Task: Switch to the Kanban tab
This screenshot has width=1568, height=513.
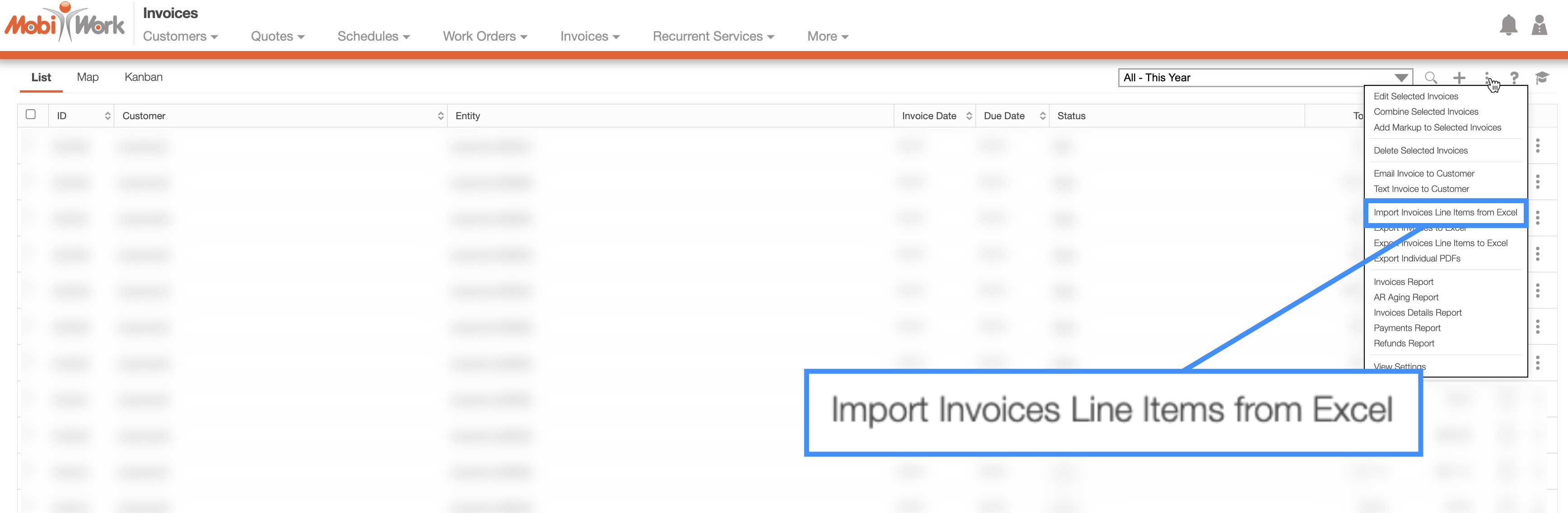Action: tap(143, 77)
